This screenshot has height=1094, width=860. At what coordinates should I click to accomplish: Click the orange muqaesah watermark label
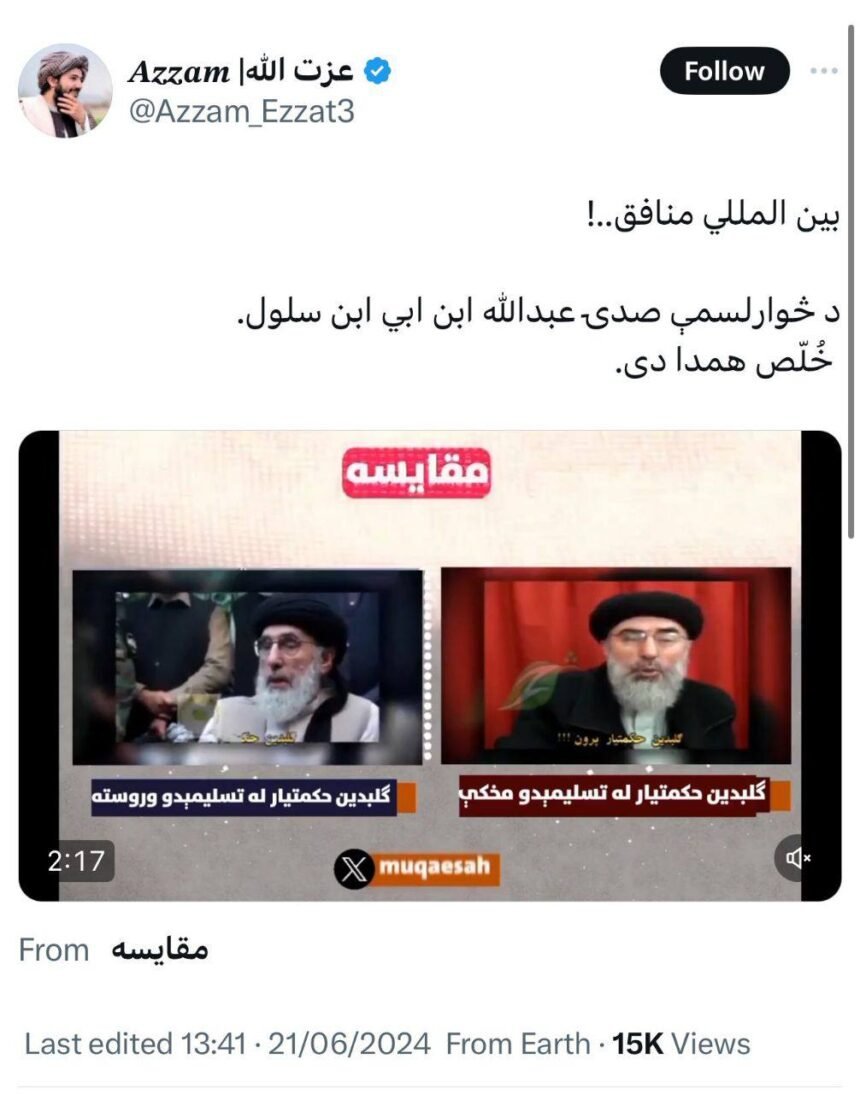click(x=437, y=869)
